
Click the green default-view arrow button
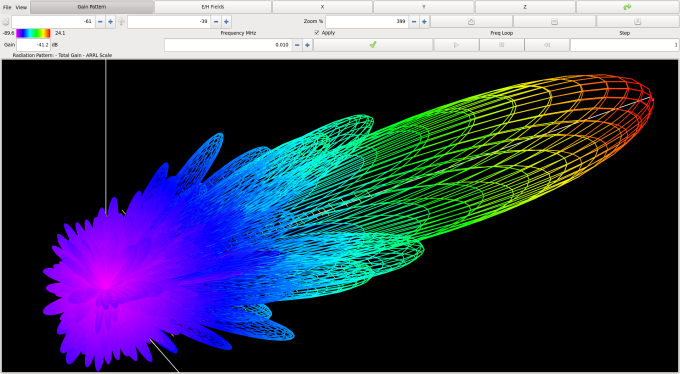pos(628,7)
